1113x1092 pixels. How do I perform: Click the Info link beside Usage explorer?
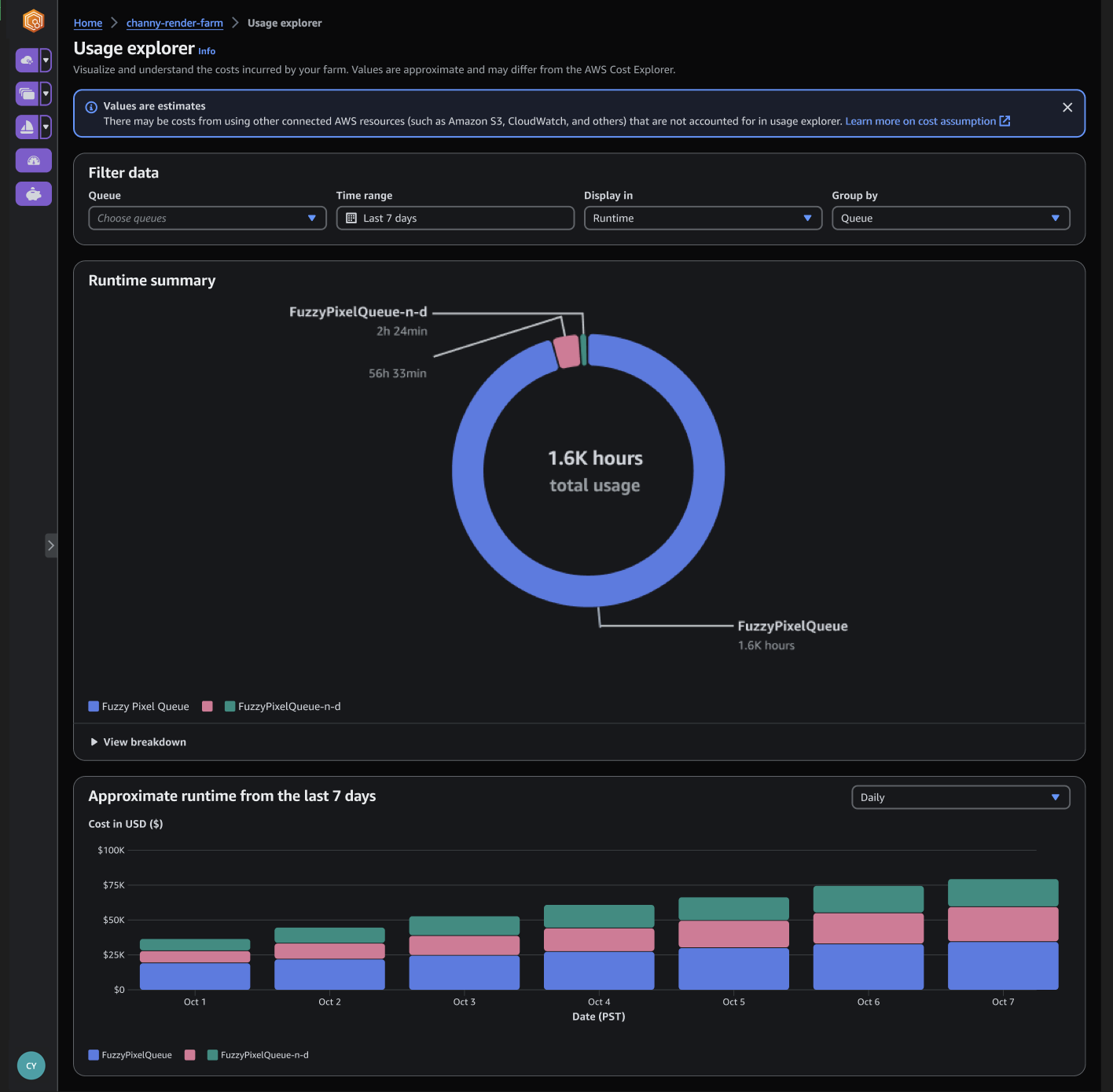[207, 51]
